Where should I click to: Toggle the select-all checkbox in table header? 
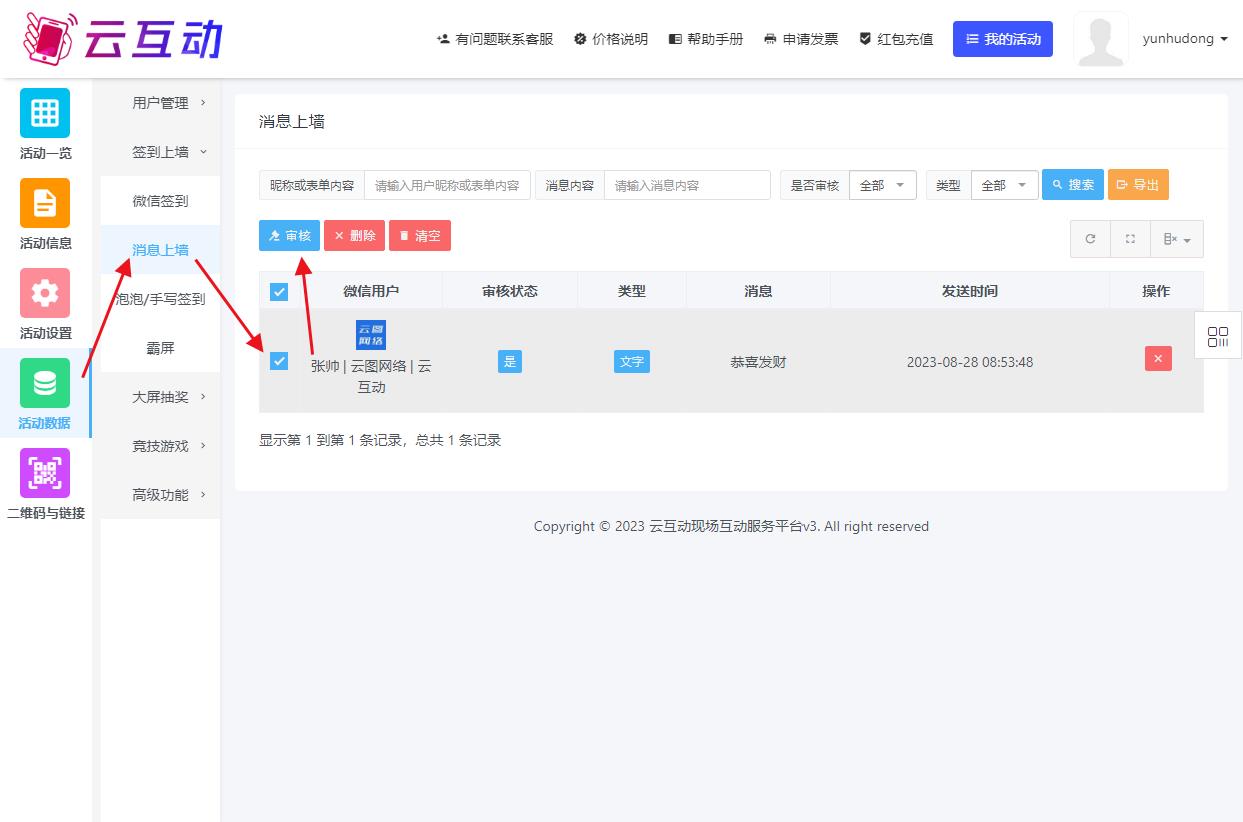(279, 292)
